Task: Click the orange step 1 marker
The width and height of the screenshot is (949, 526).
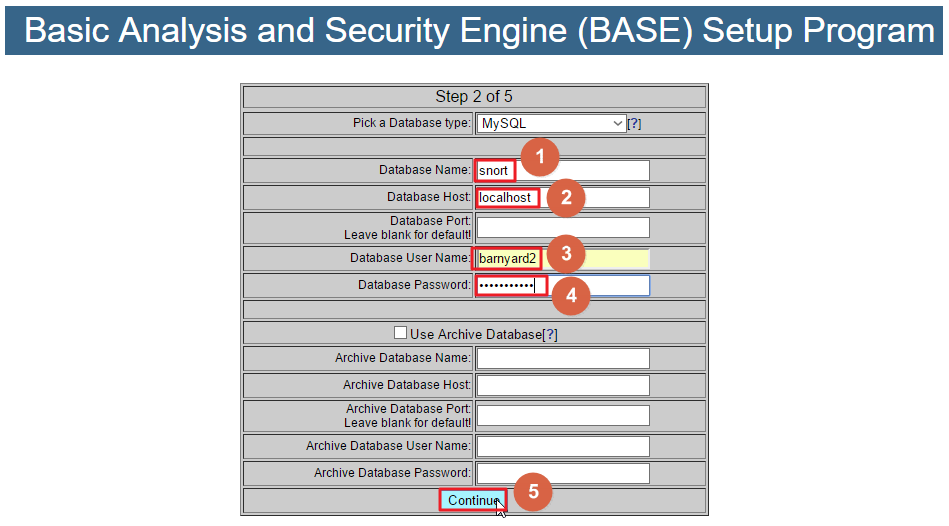Action: point(540,157)
